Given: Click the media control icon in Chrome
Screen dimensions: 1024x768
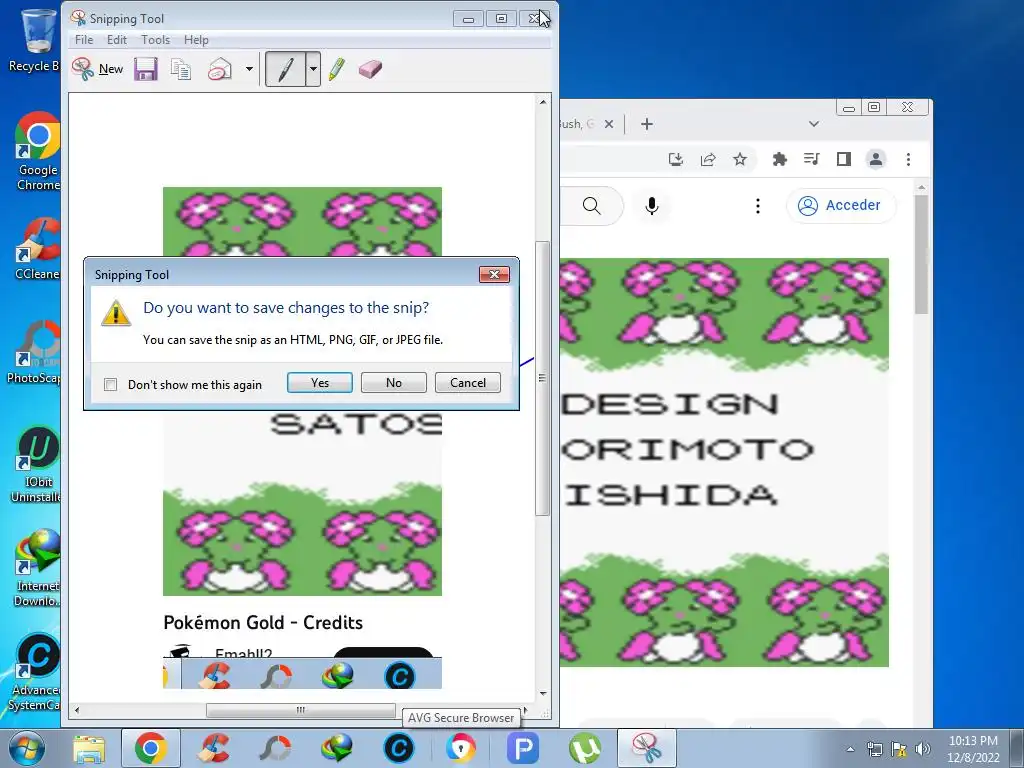Looking at the screenshot, I should point(811,159).
